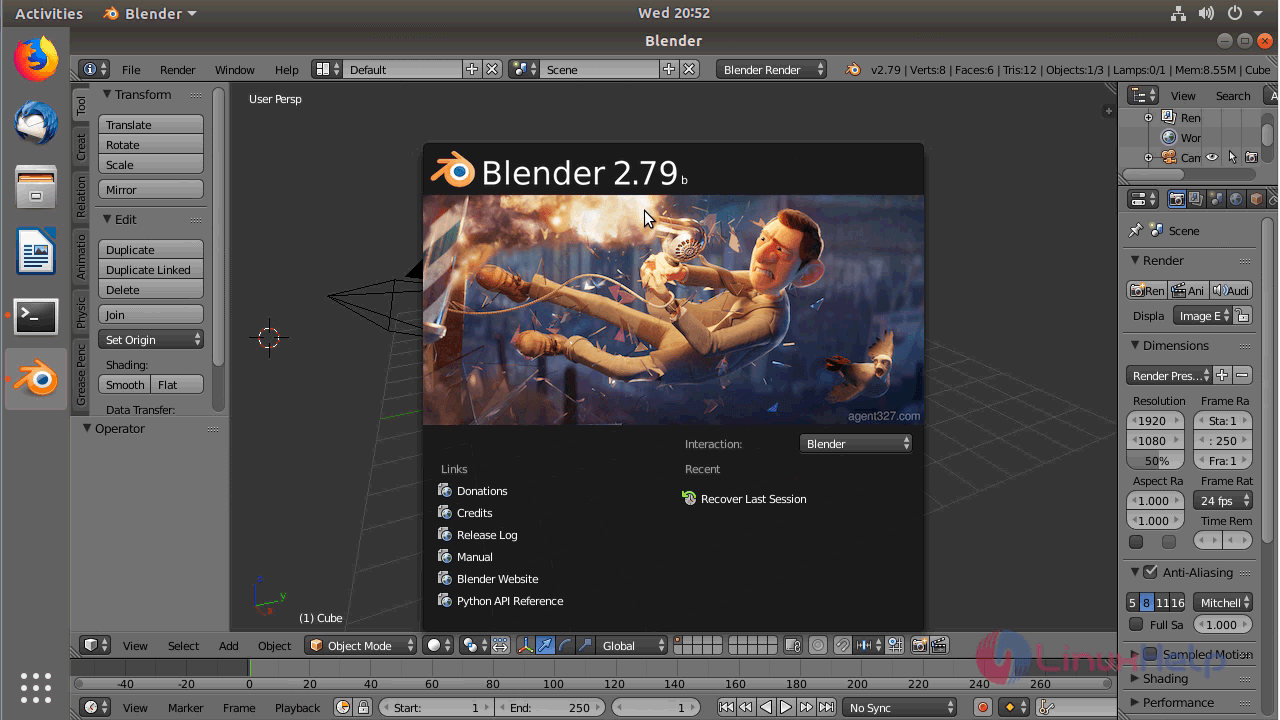This screenshot has width=1280, height=720.
Task: Open the 3D view editor type icon
Action: pos(95,645)
